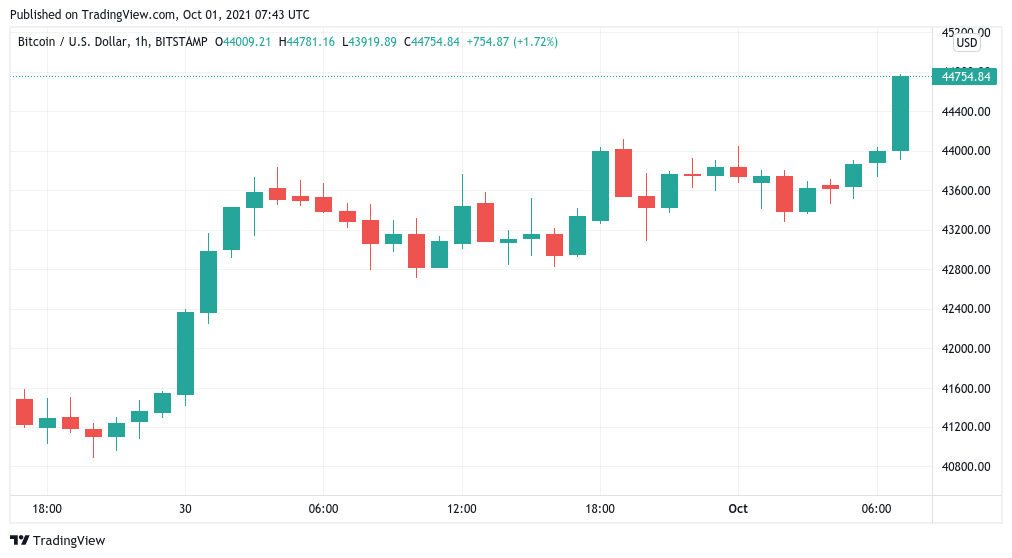Click the 44000.00 price axis label
This screenshot has width=1012, height=558.
point(965,151)
